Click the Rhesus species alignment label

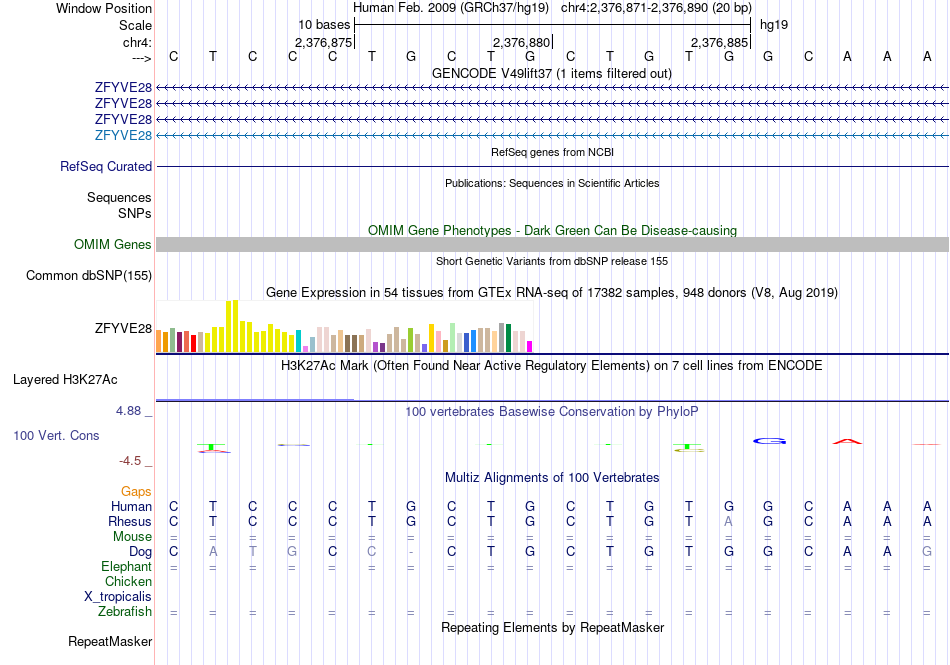130,521
